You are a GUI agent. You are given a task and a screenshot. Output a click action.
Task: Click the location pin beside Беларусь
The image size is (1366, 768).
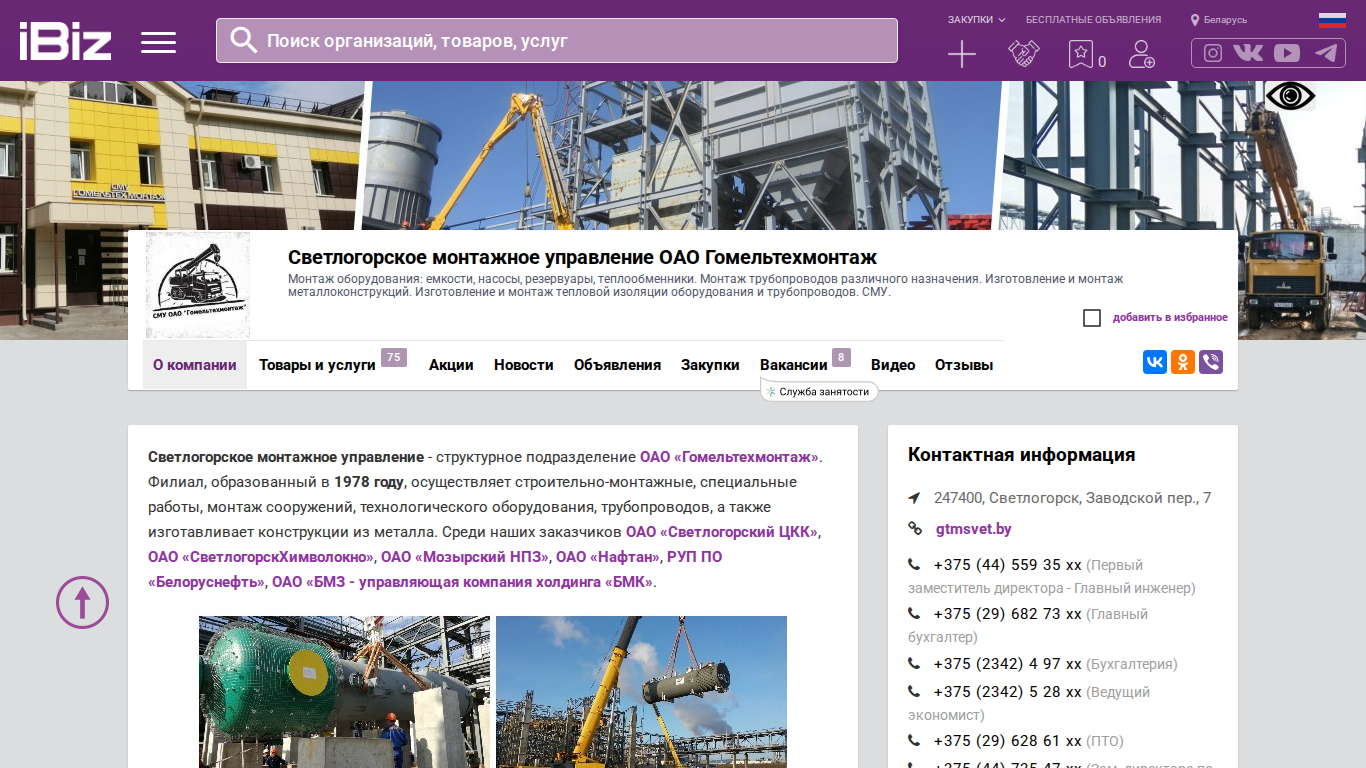[1195, 20]
